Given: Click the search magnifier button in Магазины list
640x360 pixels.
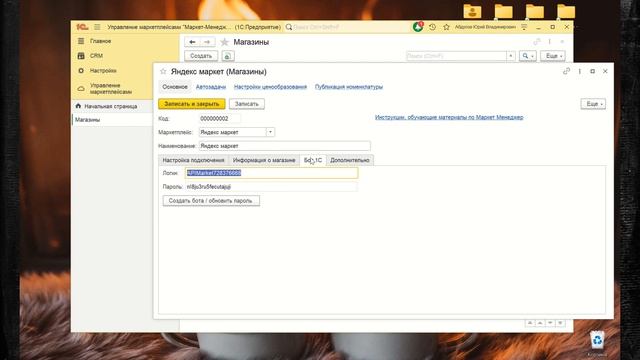Looking at the screenshot, I should pos(527,56).
